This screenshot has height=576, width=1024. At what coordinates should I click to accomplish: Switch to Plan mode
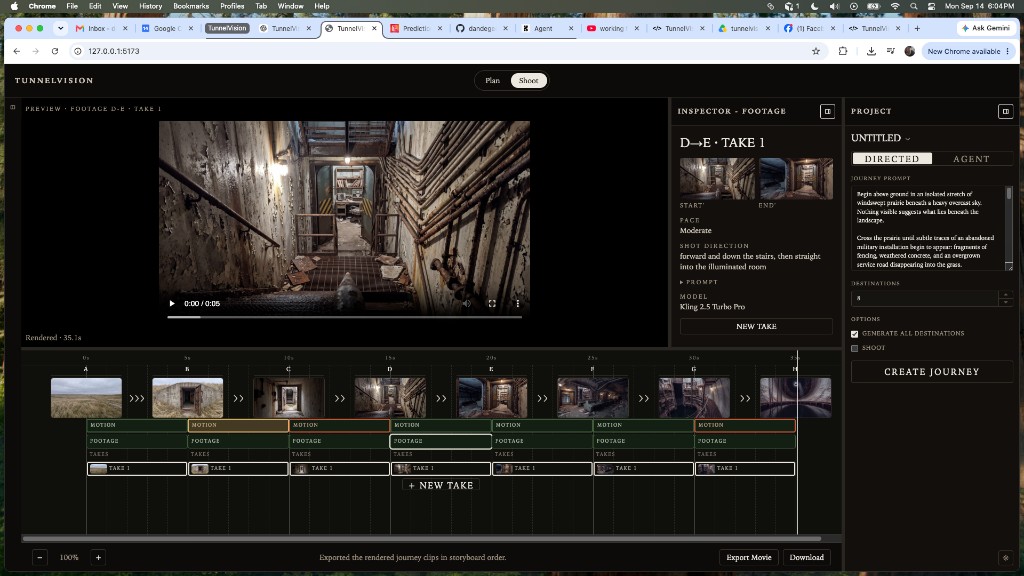pos(492,80)
